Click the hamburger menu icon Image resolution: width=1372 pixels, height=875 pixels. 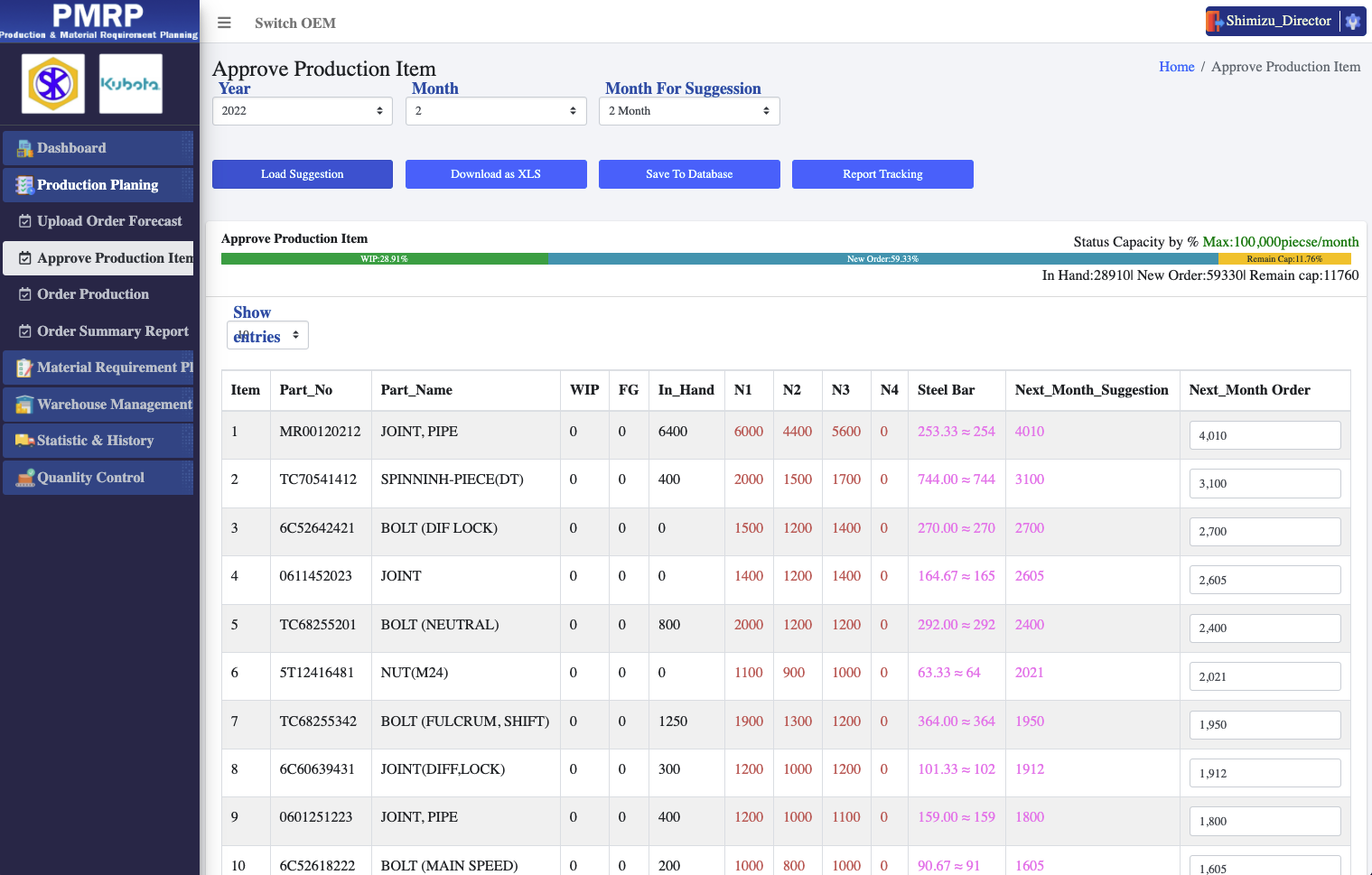(x=224, y=23)
